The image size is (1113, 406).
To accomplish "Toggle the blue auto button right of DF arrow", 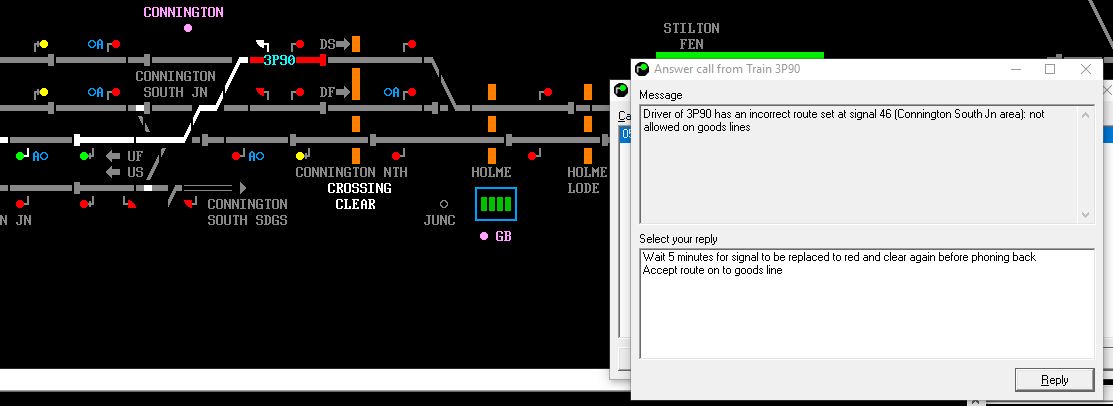I will click(391, 92).
